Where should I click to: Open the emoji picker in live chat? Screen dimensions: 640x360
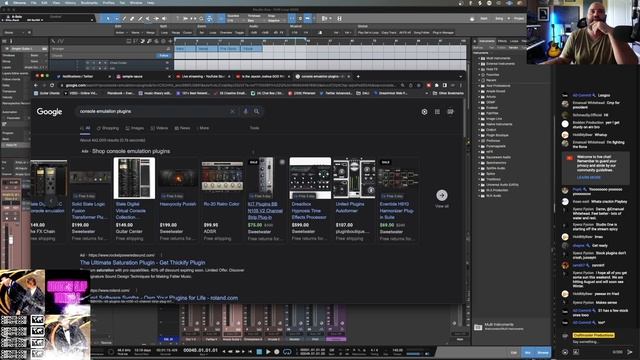[565, 351]
